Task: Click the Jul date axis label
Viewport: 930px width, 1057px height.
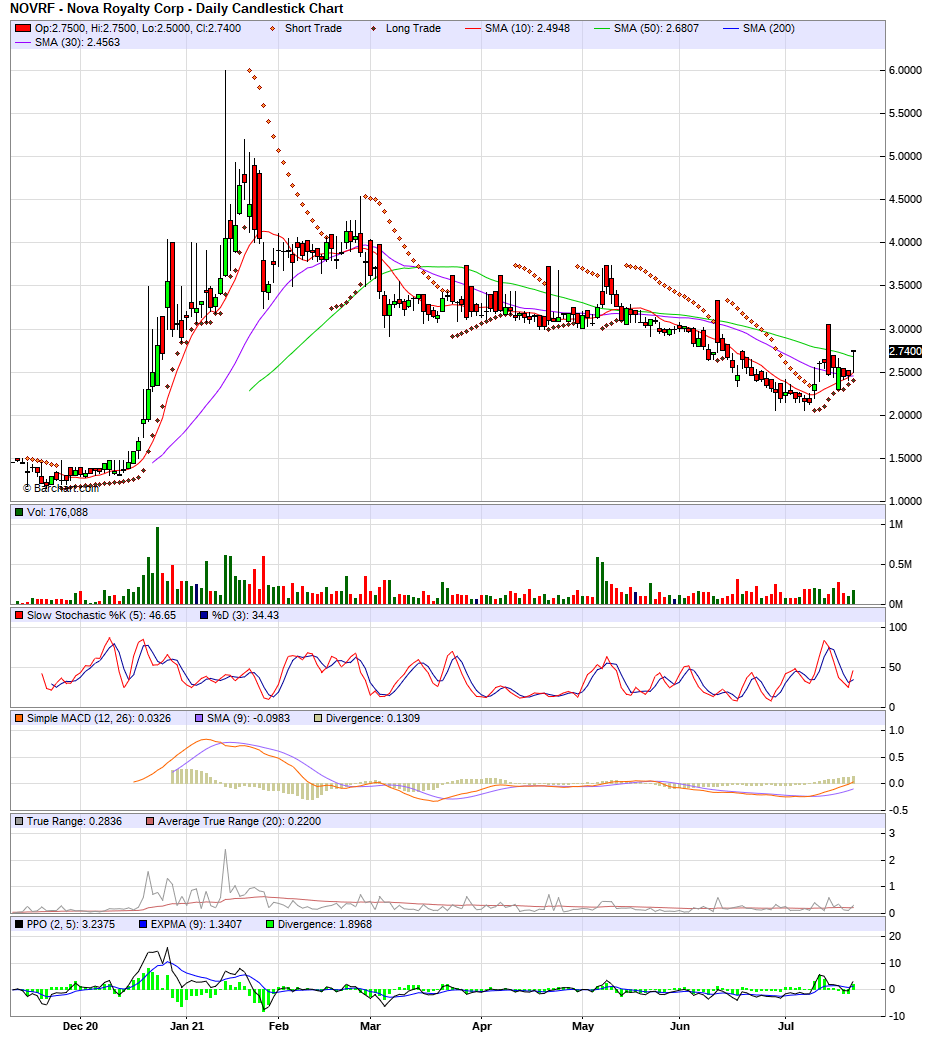Action: (786, 1027)
